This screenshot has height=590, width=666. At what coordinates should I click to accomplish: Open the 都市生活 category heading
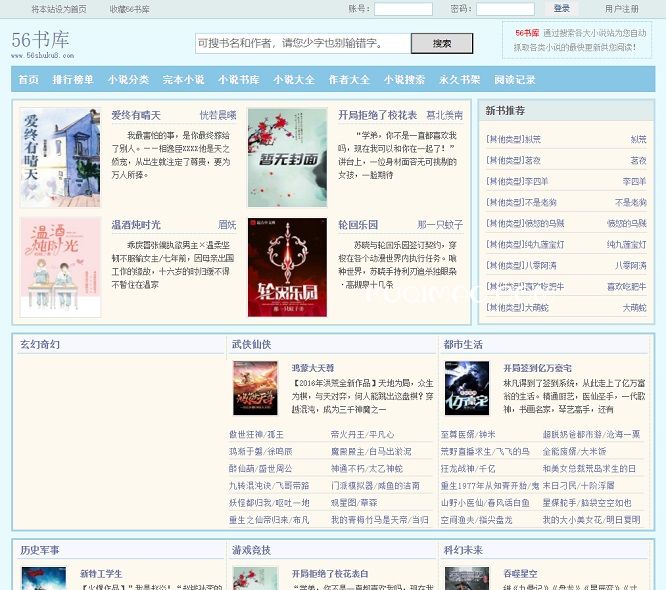coord(463,344)
